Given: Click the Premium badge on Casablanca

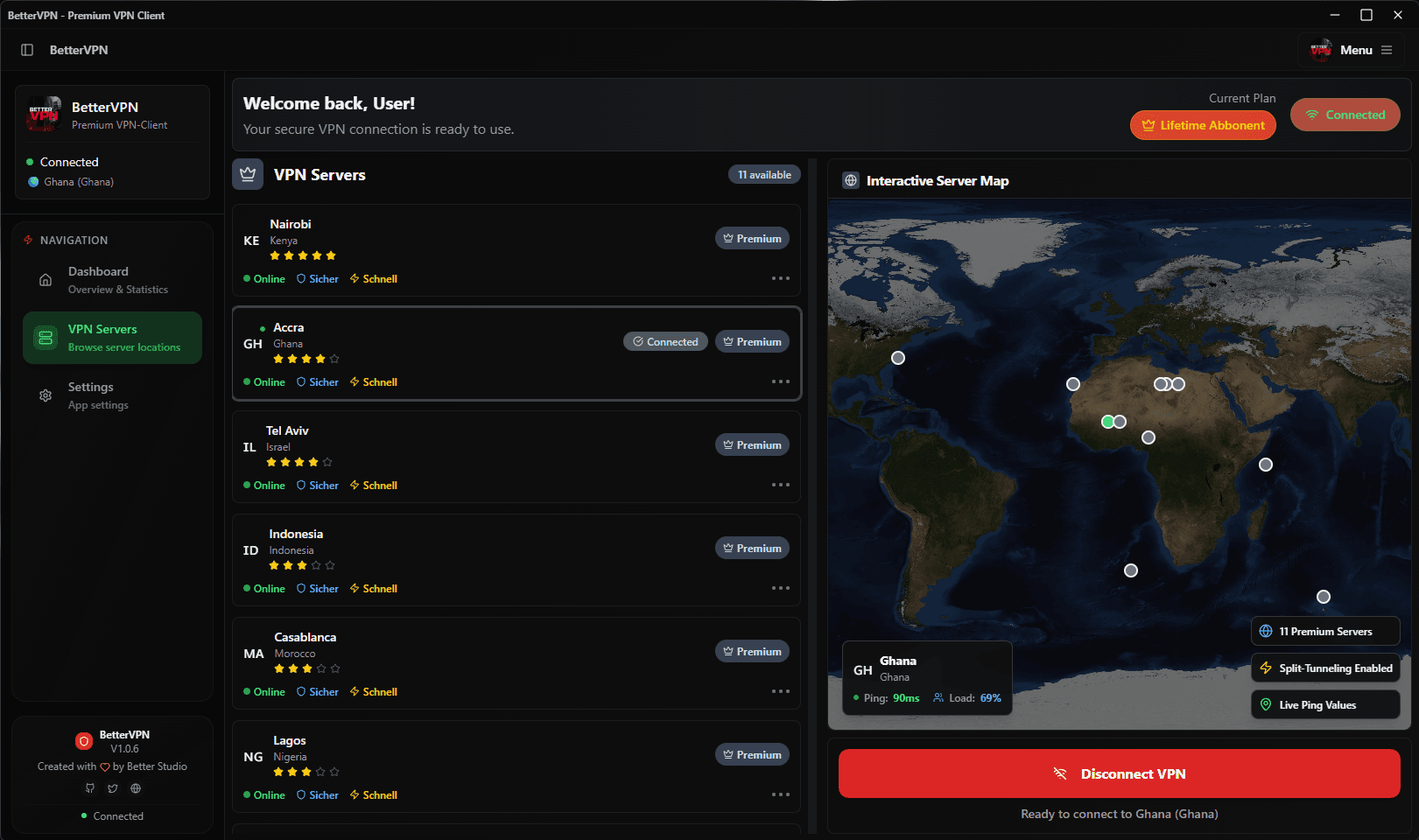Looking at the screenshot, I should [x=752, y=651].
